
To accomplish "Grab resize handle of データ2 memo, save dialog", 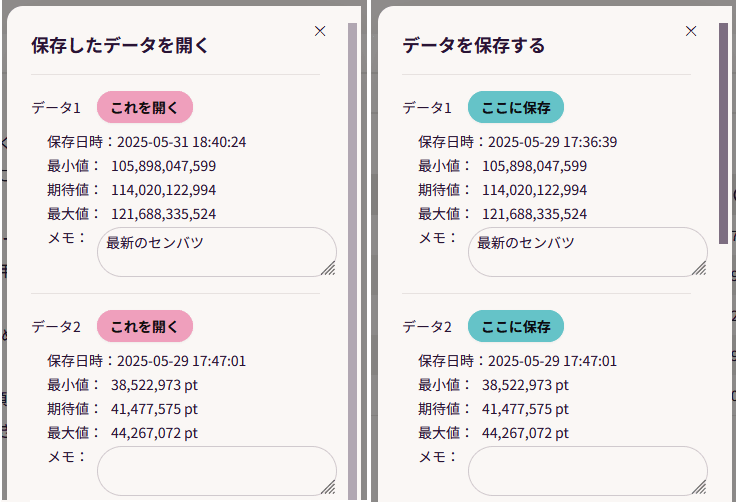I will point(699,487).
